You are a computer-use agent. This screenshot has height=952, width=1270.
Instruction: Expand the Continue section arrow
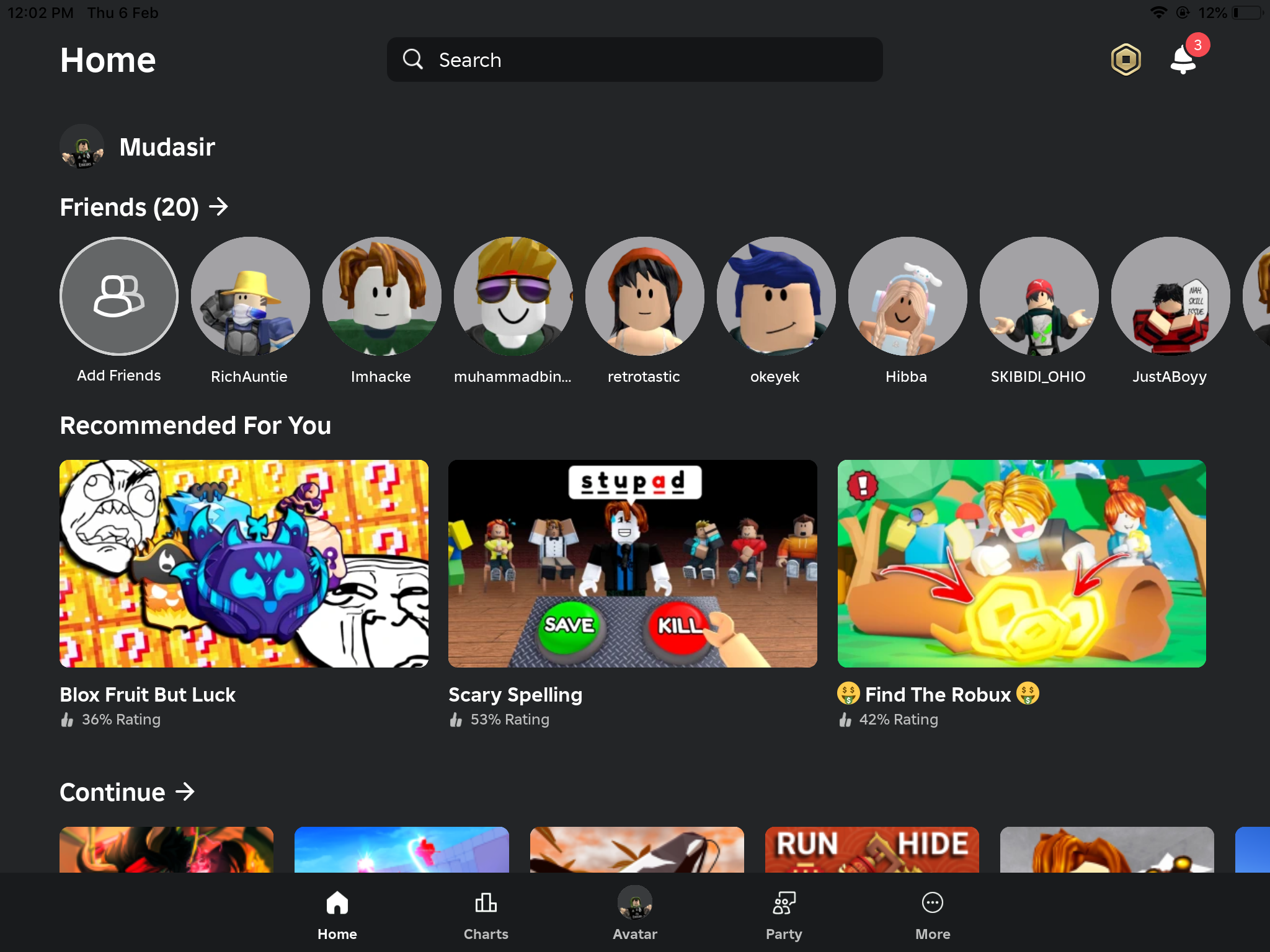point(185,791)
